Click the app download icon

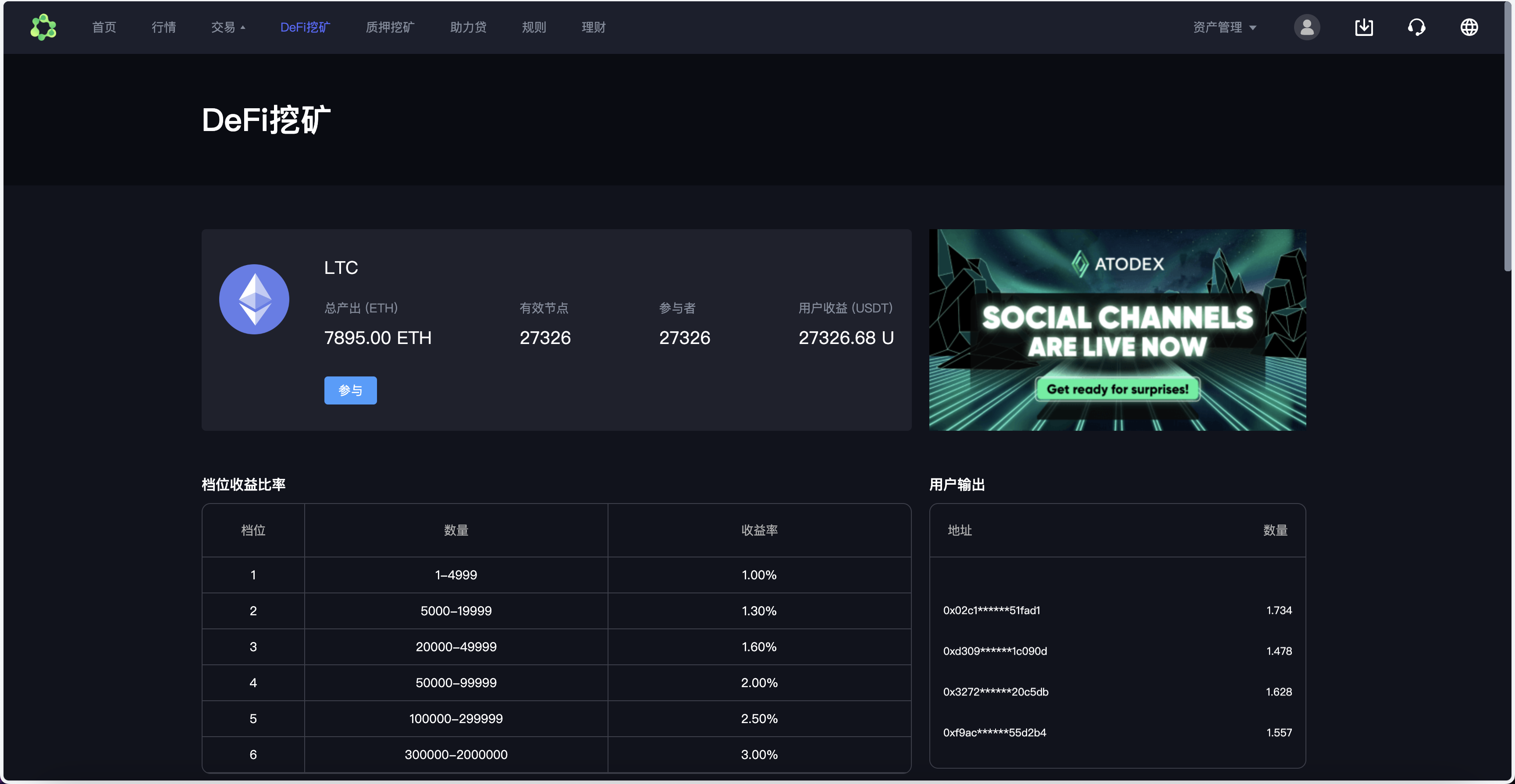click(1365, 27)
